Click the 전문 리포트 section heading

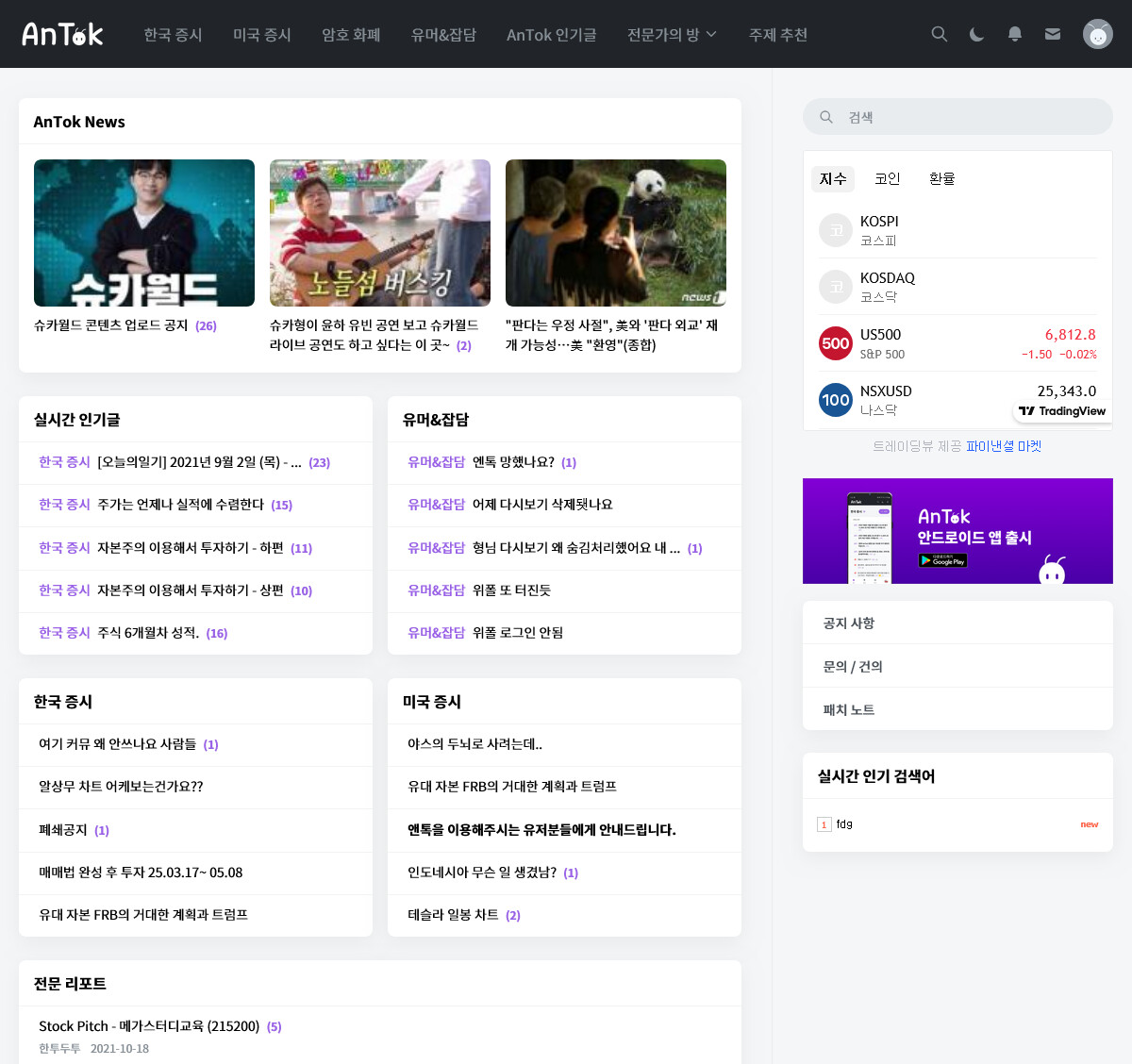pyautogui.click(x=70, y=984)
